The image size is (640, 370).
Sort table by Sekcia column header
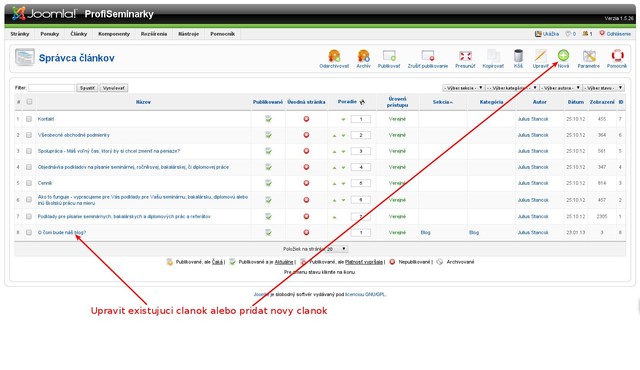tap(442, 102)
